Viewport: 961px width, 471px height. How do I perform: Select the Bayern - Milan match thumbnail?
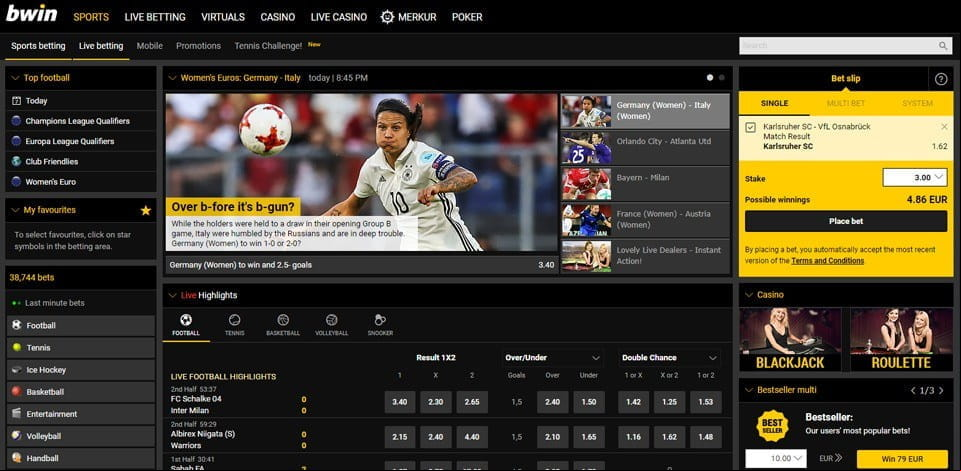tap(587, 184)
